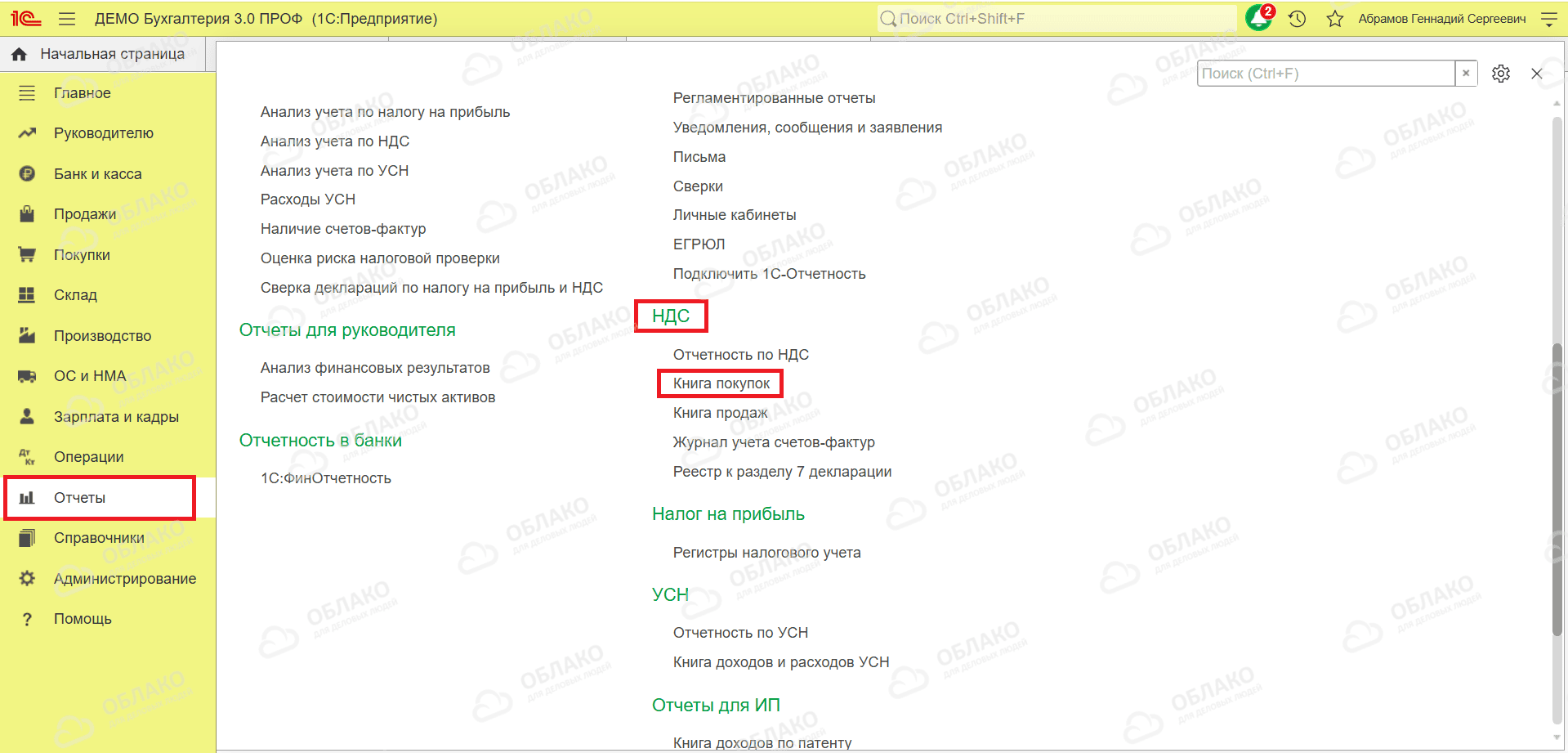Clear the menu search field
Image resolution: width=1568 pixels, height=753 pixels.
(1466, 74)
